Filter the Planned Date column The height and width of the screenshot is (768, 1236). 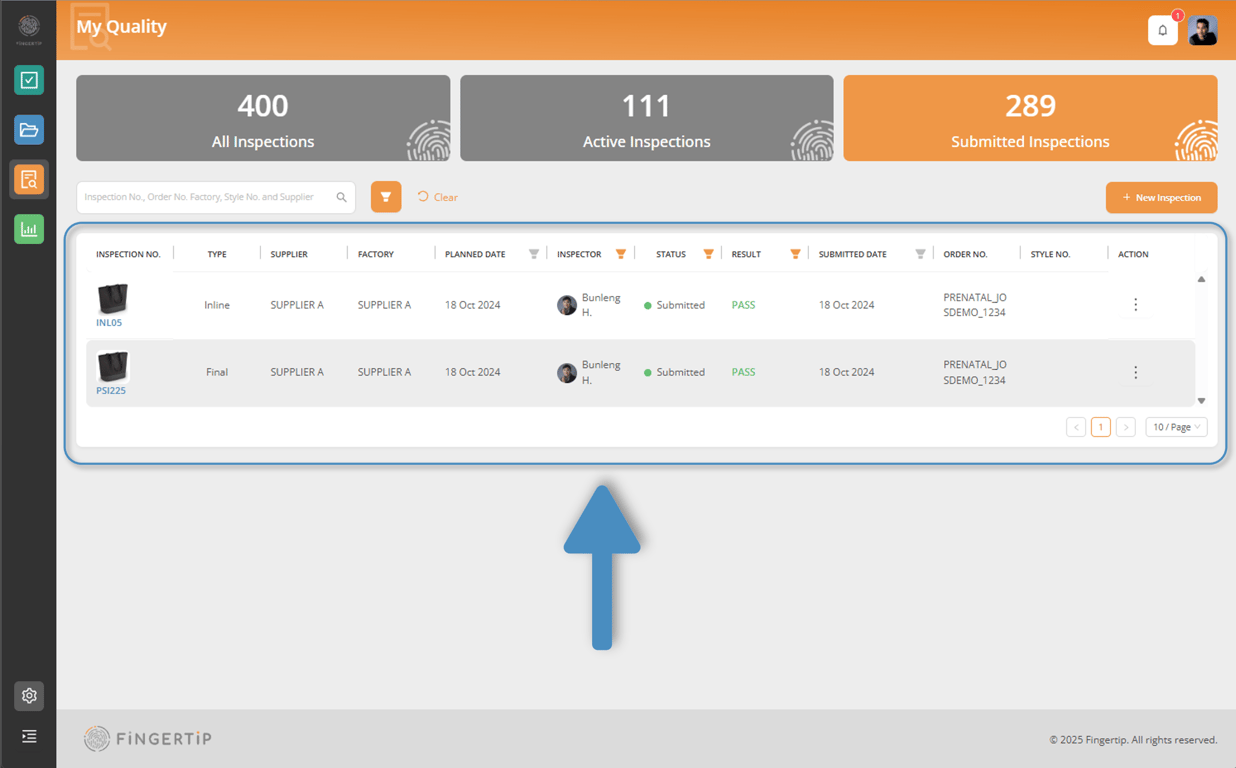(534, 254)
